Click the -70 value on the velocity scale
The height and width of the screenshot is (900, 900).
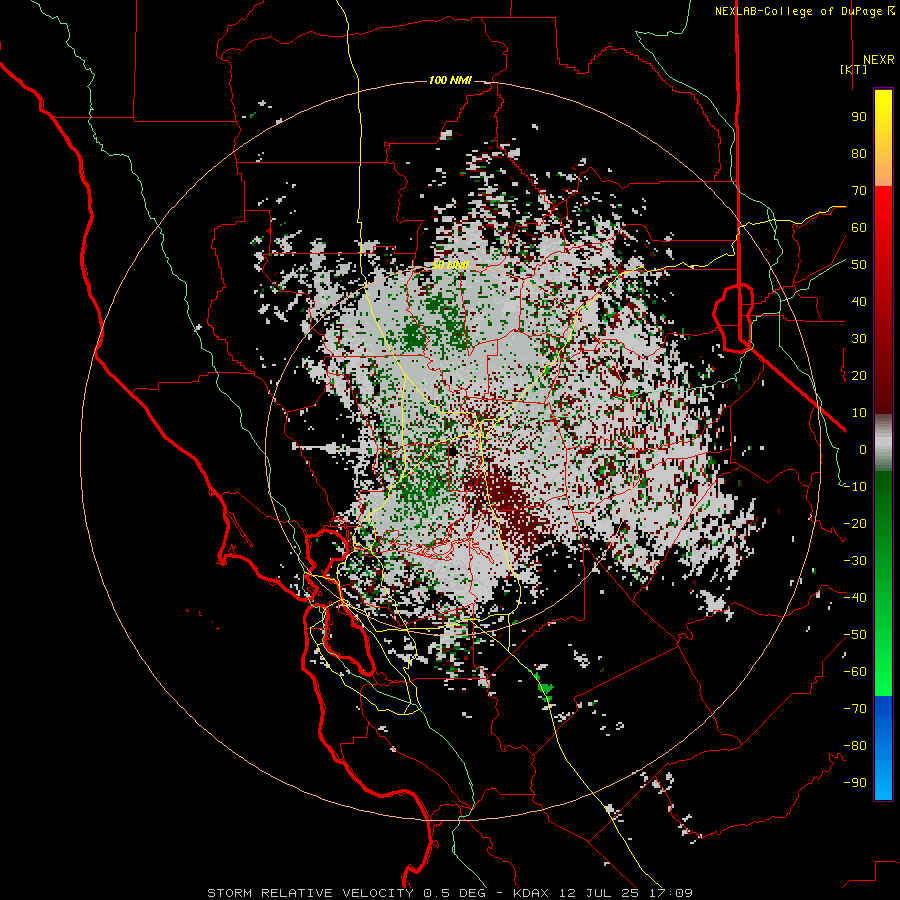[855, 709]
